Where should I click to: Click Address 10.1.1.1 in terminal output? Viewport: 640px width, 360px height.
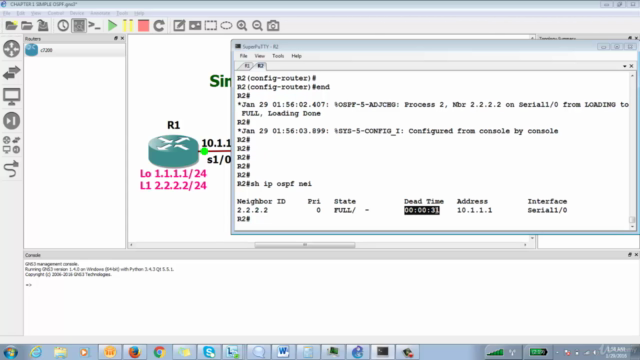474,210
